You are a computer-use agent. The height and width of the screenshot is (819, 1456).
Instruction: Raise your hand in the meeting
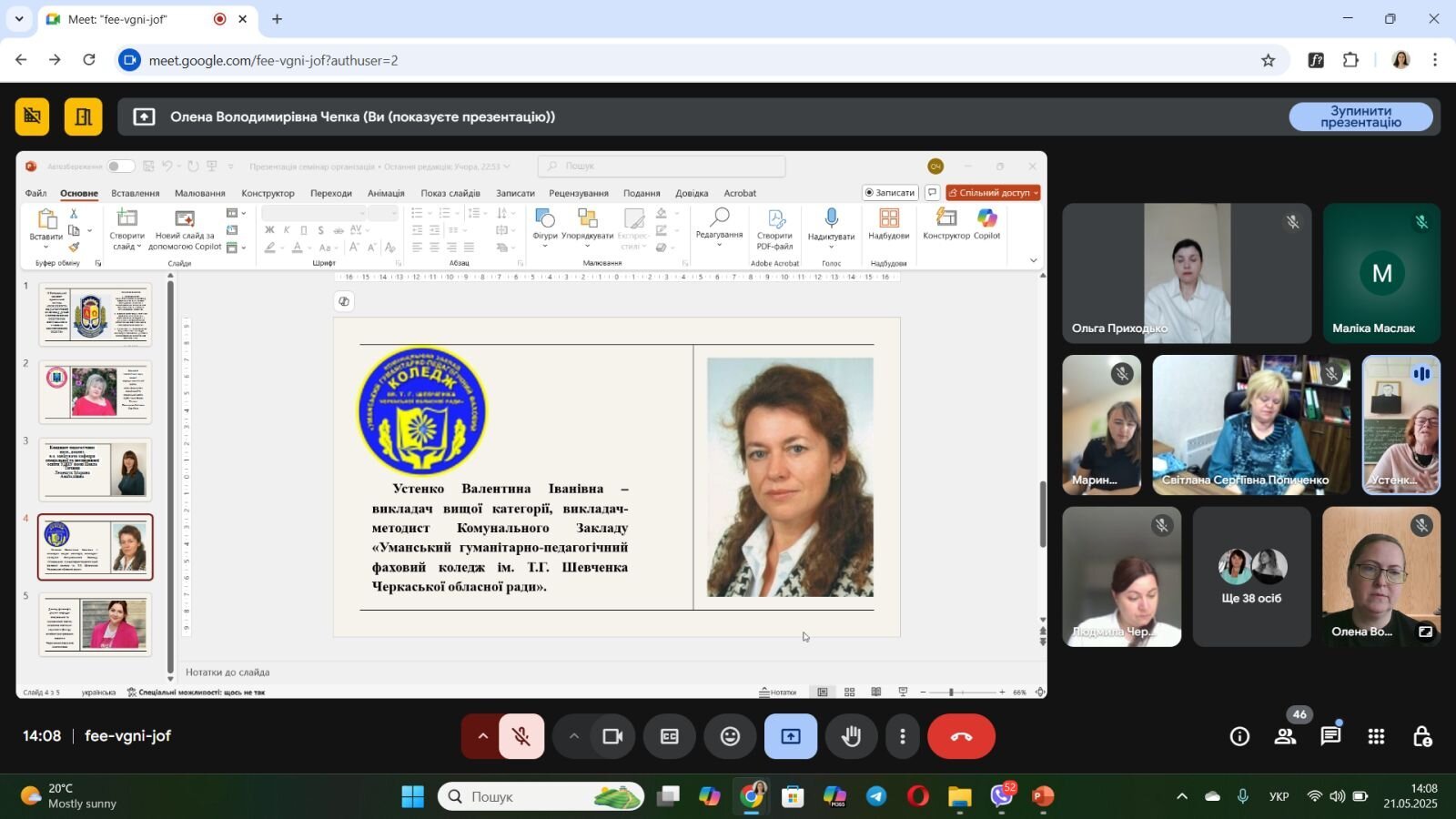click(x=851, y=736)
